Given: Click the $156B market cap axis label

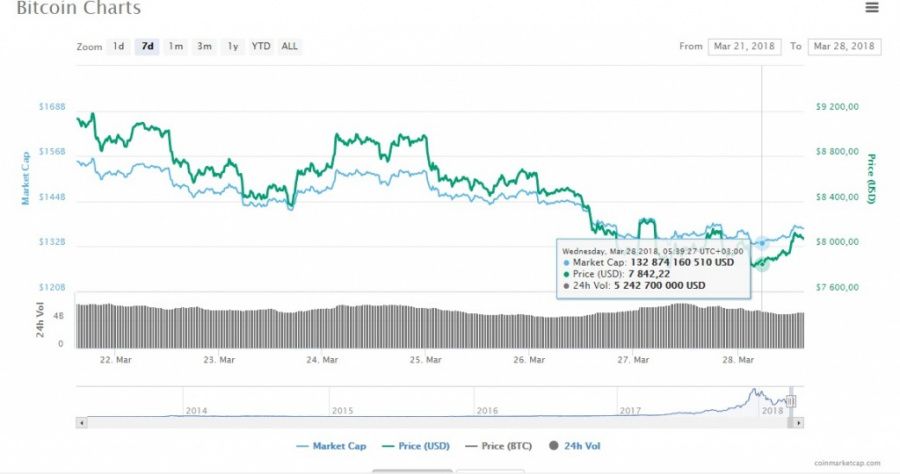Looking at the screenshot, I should 52,151.
